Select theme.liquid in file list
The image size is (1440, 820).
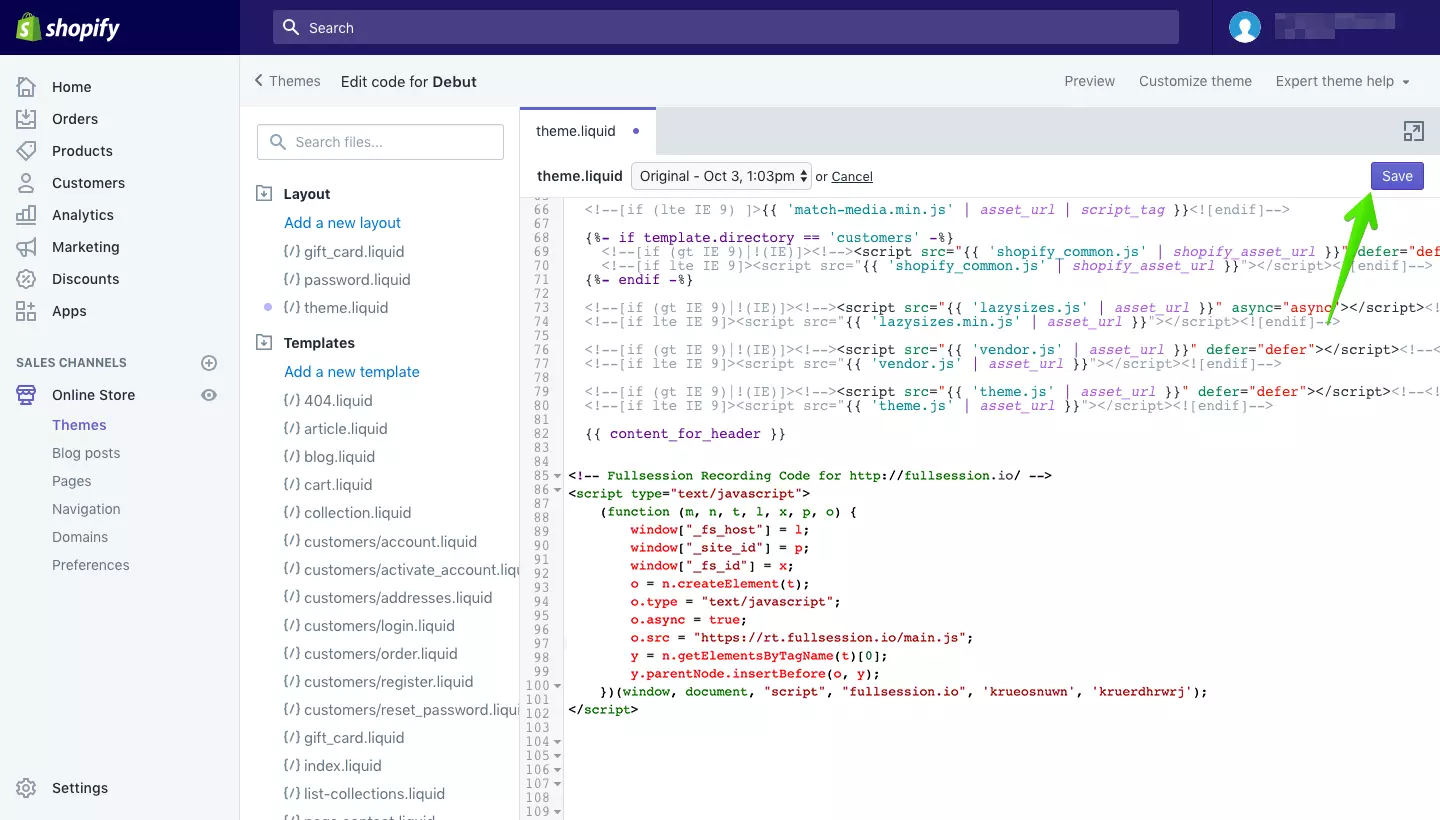(x=346, y=308)
